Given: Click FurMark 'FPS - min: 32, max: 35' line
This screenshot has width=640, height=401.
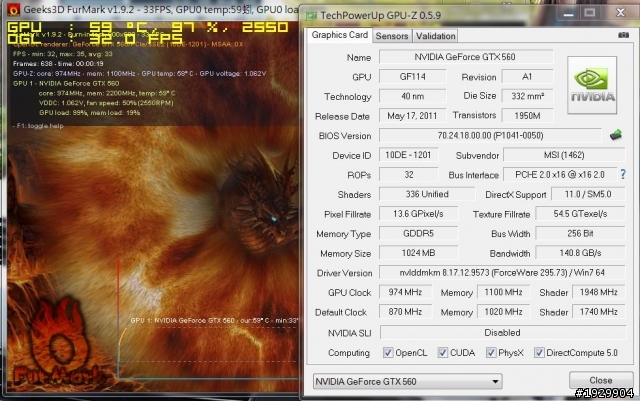Looking at the screenshot, I should click(x=62, y=54).
